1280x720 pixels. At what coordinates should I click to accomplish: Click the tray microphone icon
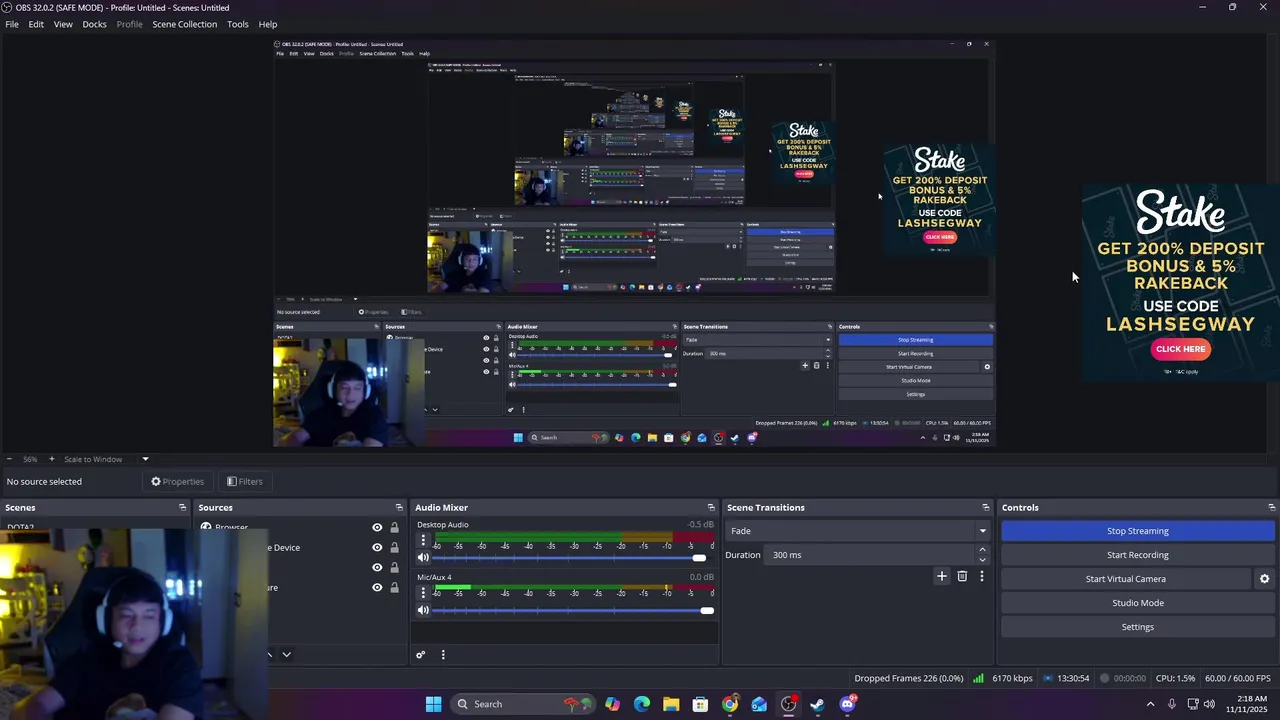click(x=1171, y=704)
